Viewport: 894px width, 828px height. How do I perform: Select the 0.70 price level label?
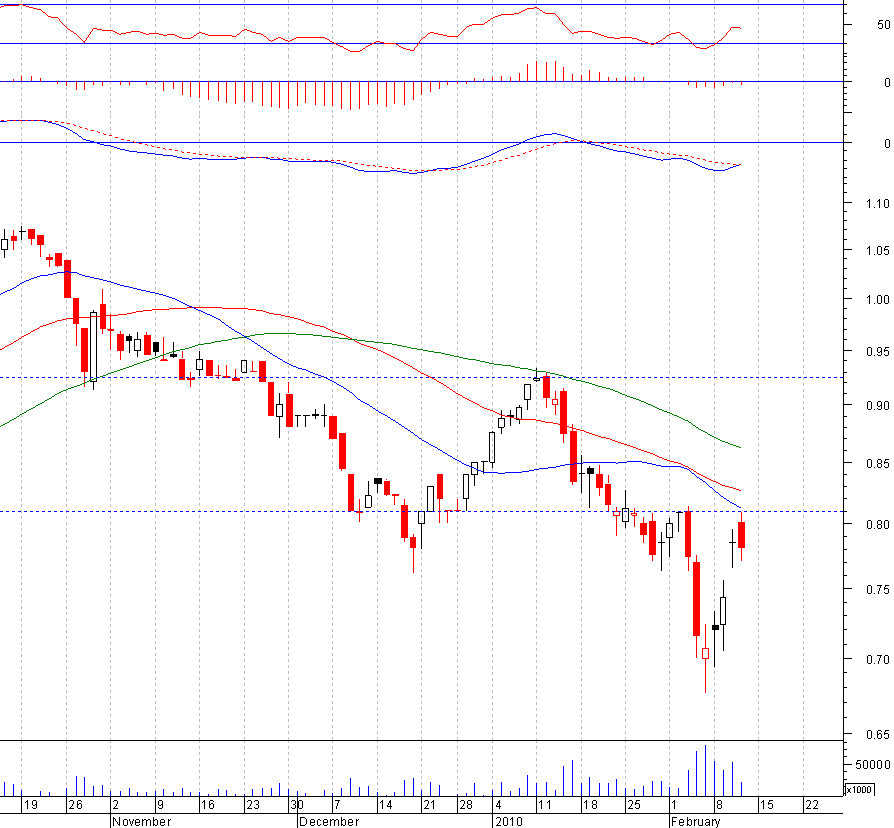tap(877, 660)
